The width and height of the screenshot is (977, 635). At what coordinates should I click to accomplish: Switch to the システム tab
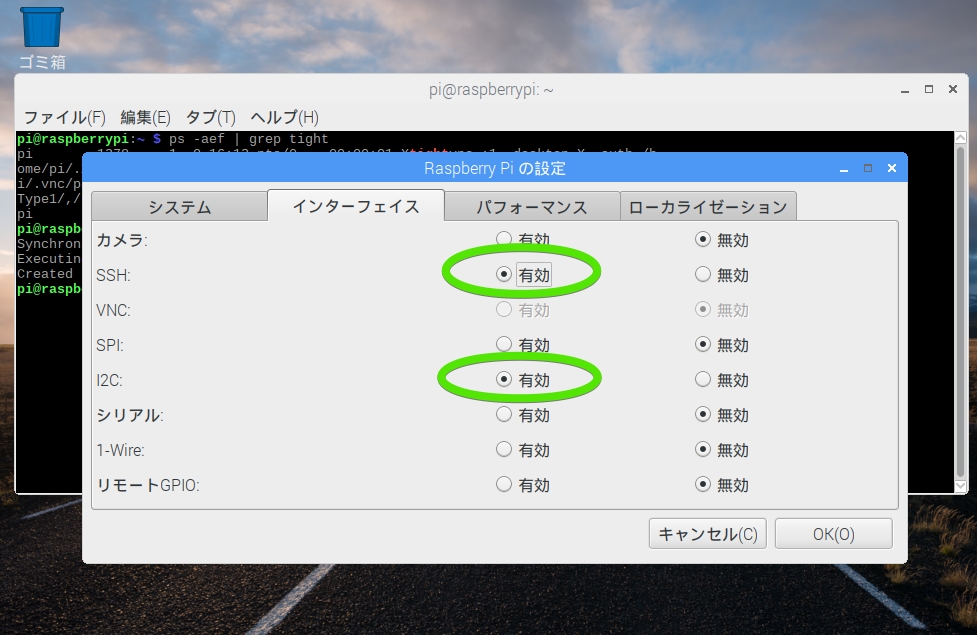tap(179, 207)
